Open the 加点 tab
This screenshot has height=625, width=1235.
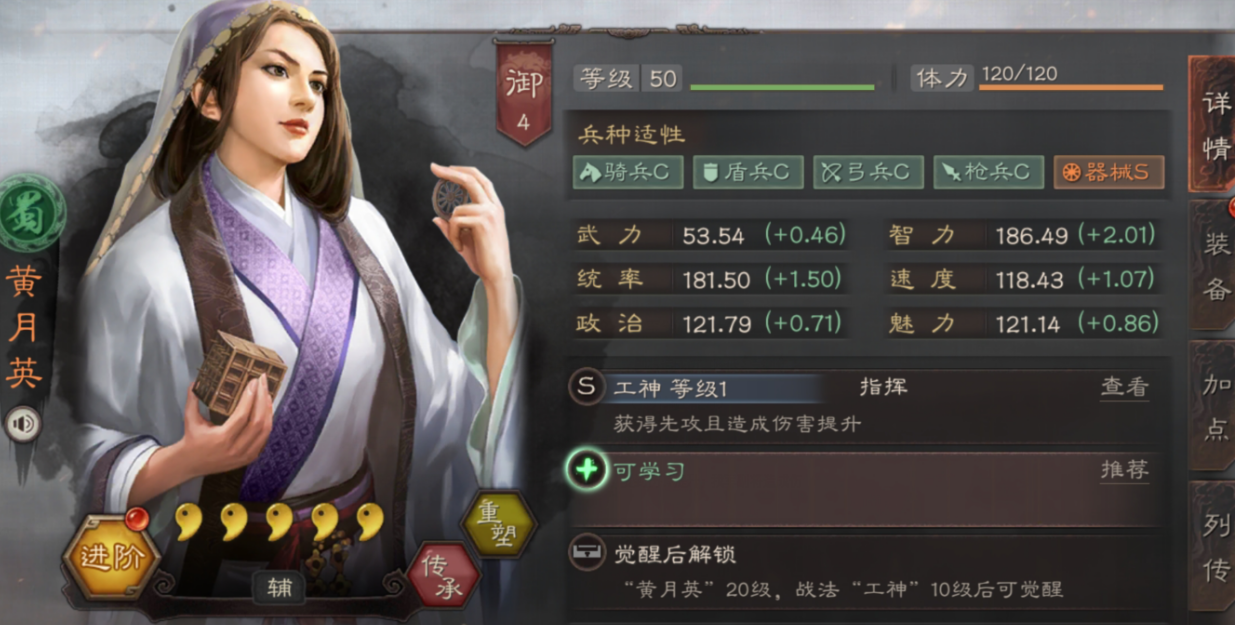pos(1214,405)
